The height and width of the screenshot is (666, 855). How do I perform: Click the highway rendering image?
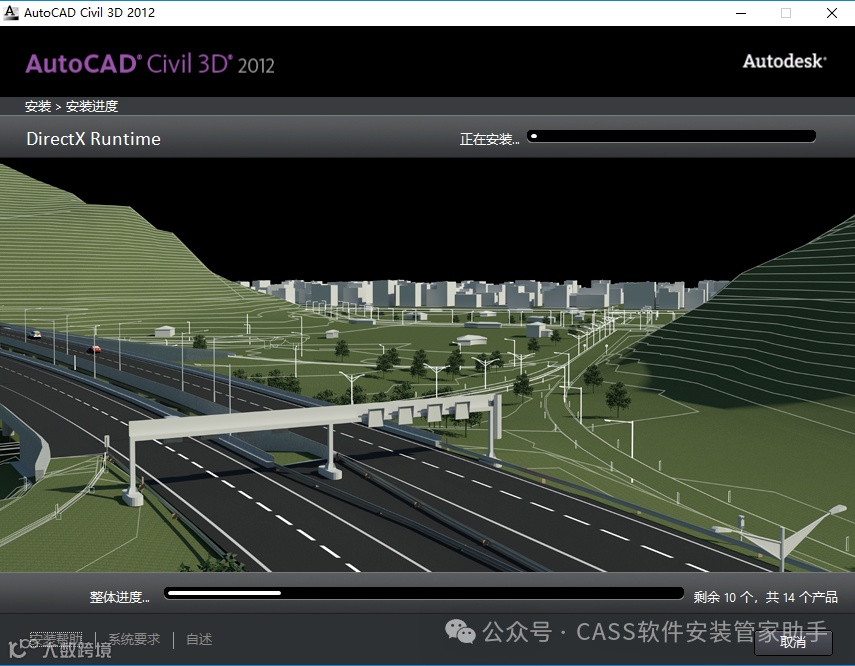pos(428,365)
